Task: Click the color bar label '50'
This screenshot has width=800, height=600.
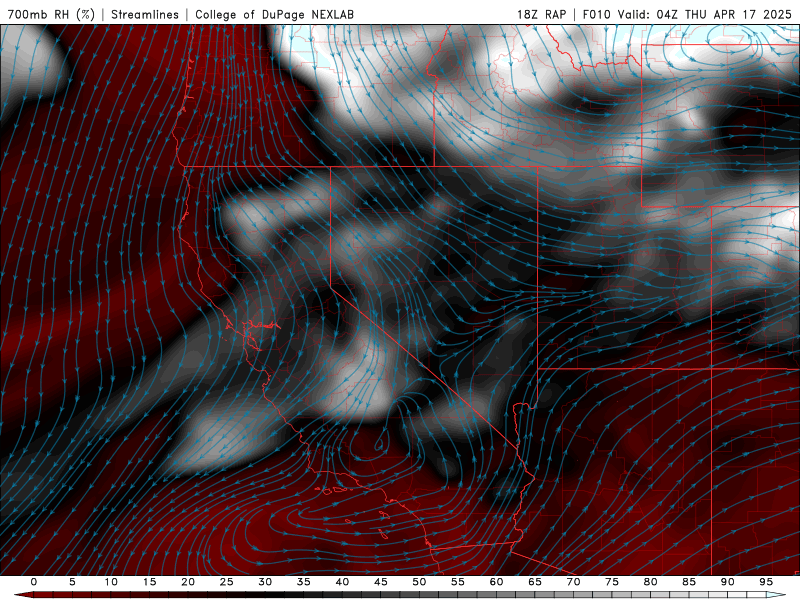Action: click(x=419, y=582)
